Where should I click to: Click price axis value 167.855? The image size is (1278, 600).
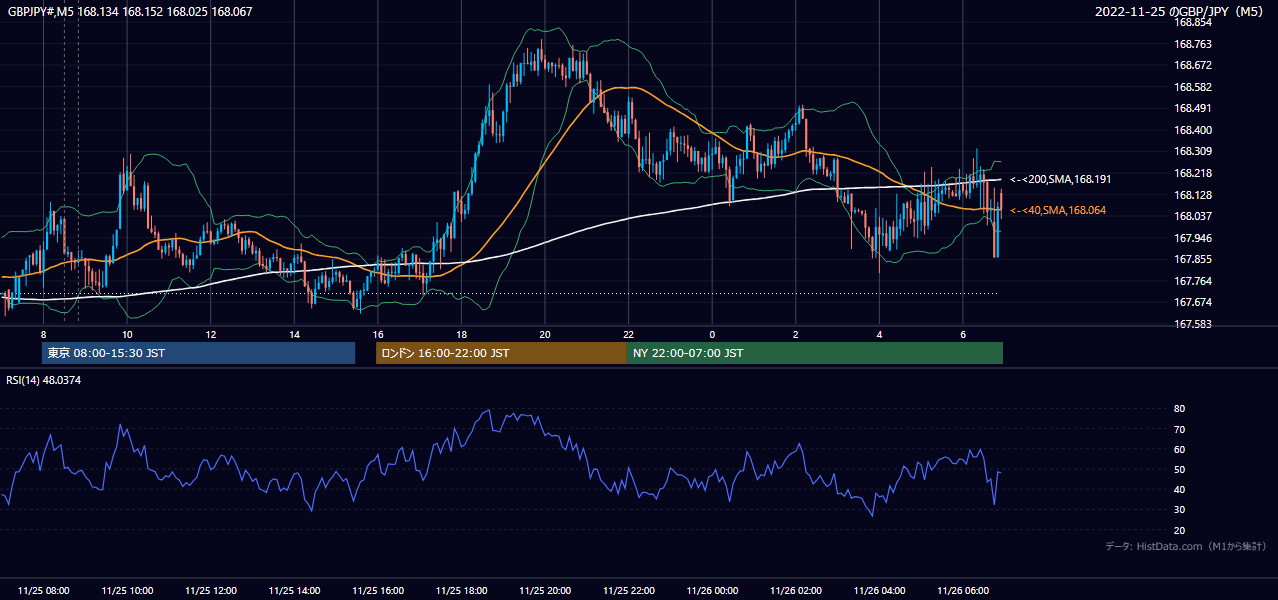coord(1192,259)
